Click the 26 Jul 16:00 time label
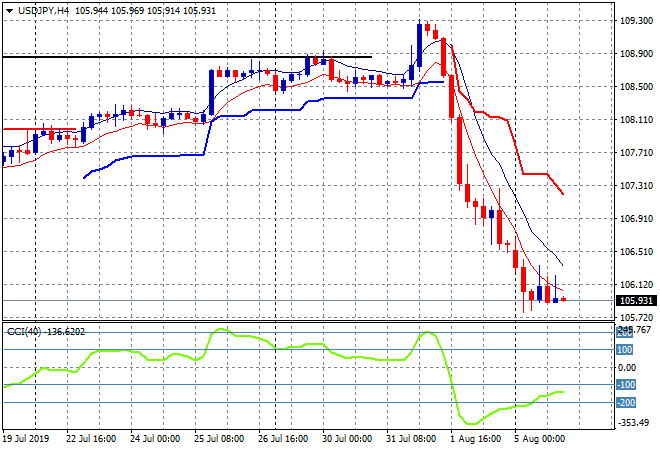 (283, 439)
